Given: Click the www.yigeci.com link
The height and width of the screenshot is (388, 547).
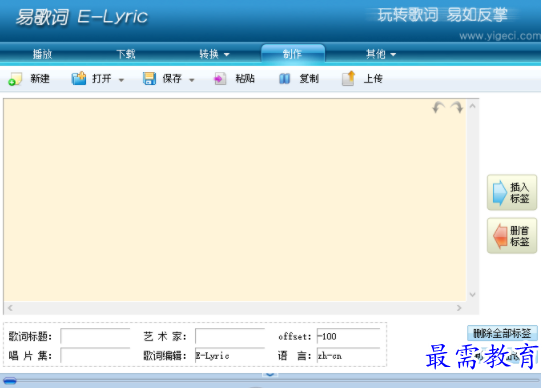Looking at the screenshot, I should pos(500,36).
